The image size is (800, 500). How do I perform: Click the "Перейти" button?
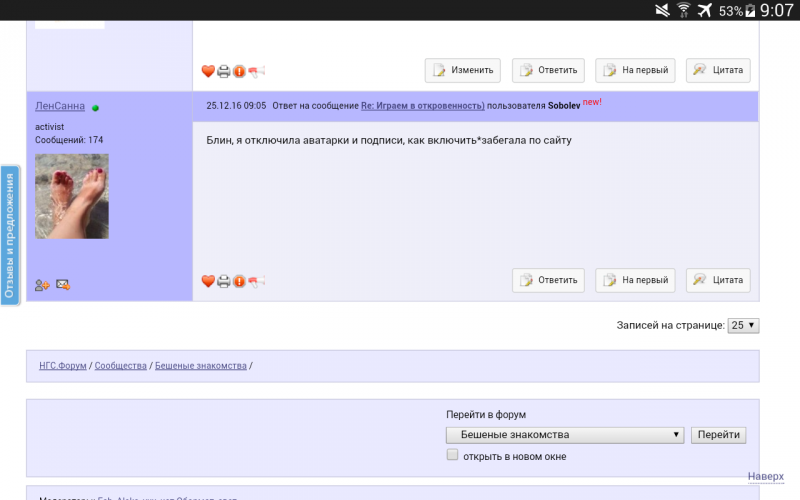(x=718, y=435)
